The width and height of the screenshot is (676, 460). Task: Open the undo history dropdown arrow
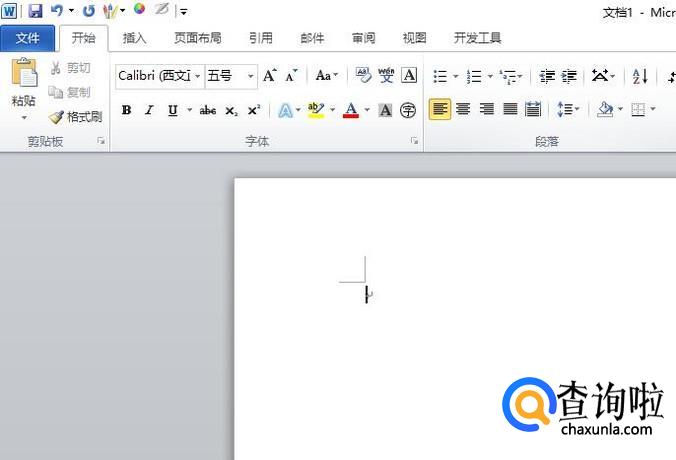pyautogui.click(x=71, y=11)
